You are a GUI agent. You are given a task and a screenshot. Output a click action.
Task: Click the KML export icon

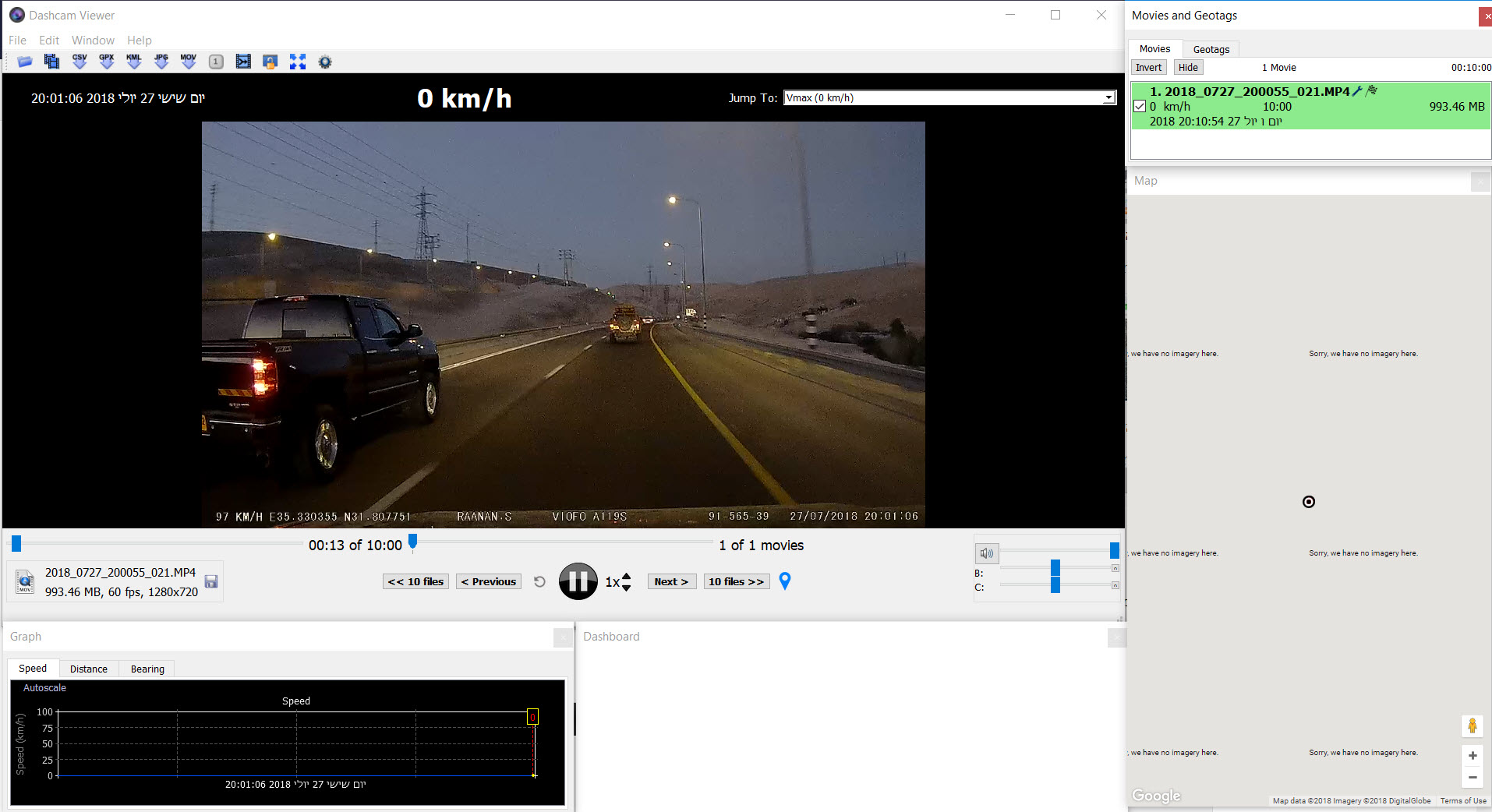click(134, 62)
